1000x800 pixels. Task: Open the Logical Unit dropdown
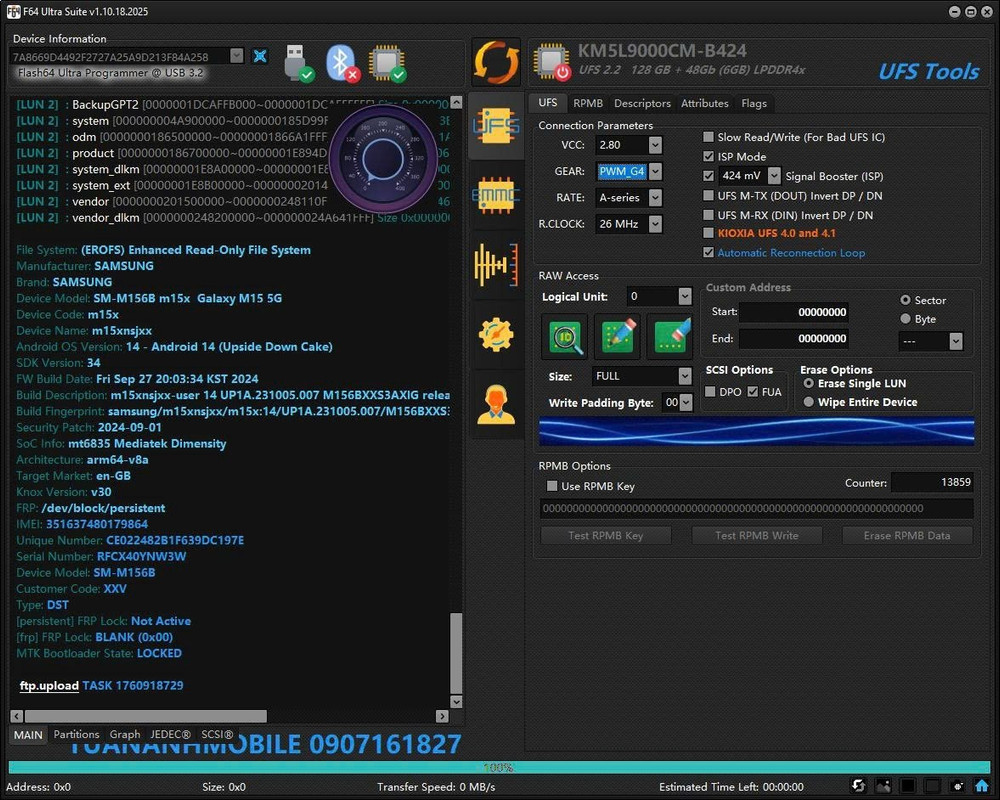coord(684,296)
